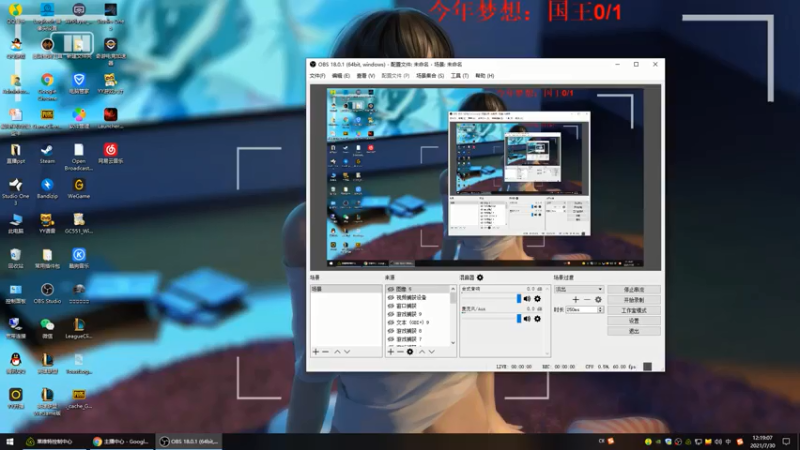
Task: Enable 工作室模式 studio mode button
Action: (x=634, y=310)
